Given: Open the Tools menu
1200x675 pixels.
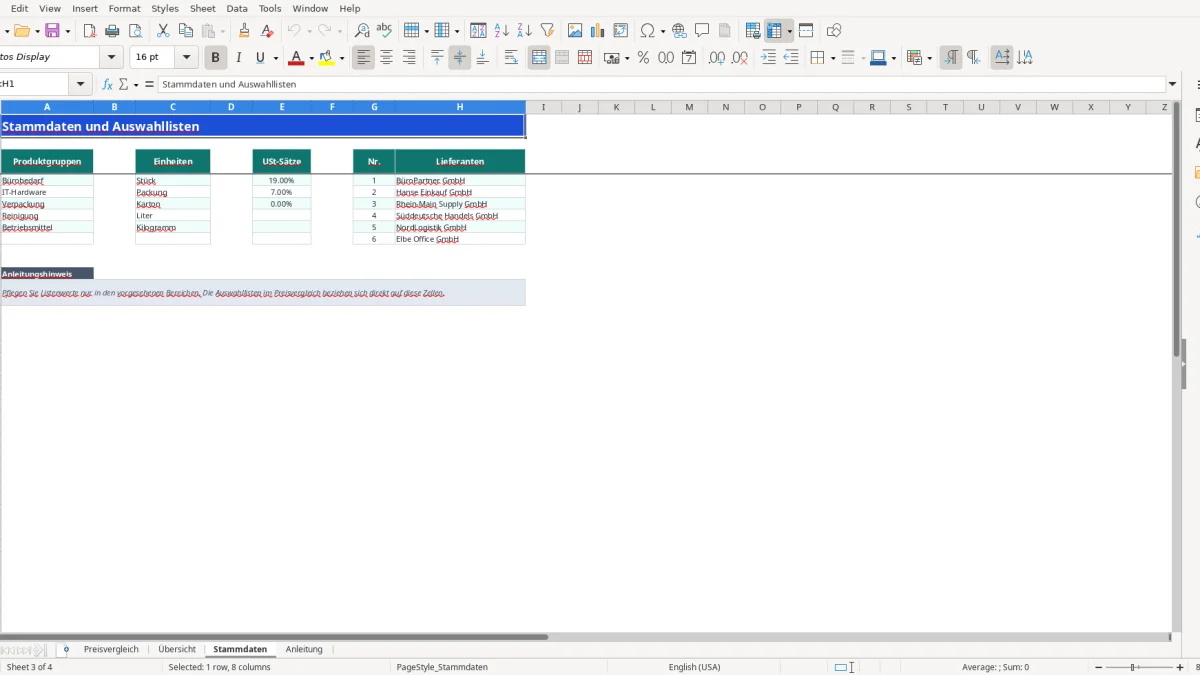Looking at the screenshot, I should click(270, 8).
